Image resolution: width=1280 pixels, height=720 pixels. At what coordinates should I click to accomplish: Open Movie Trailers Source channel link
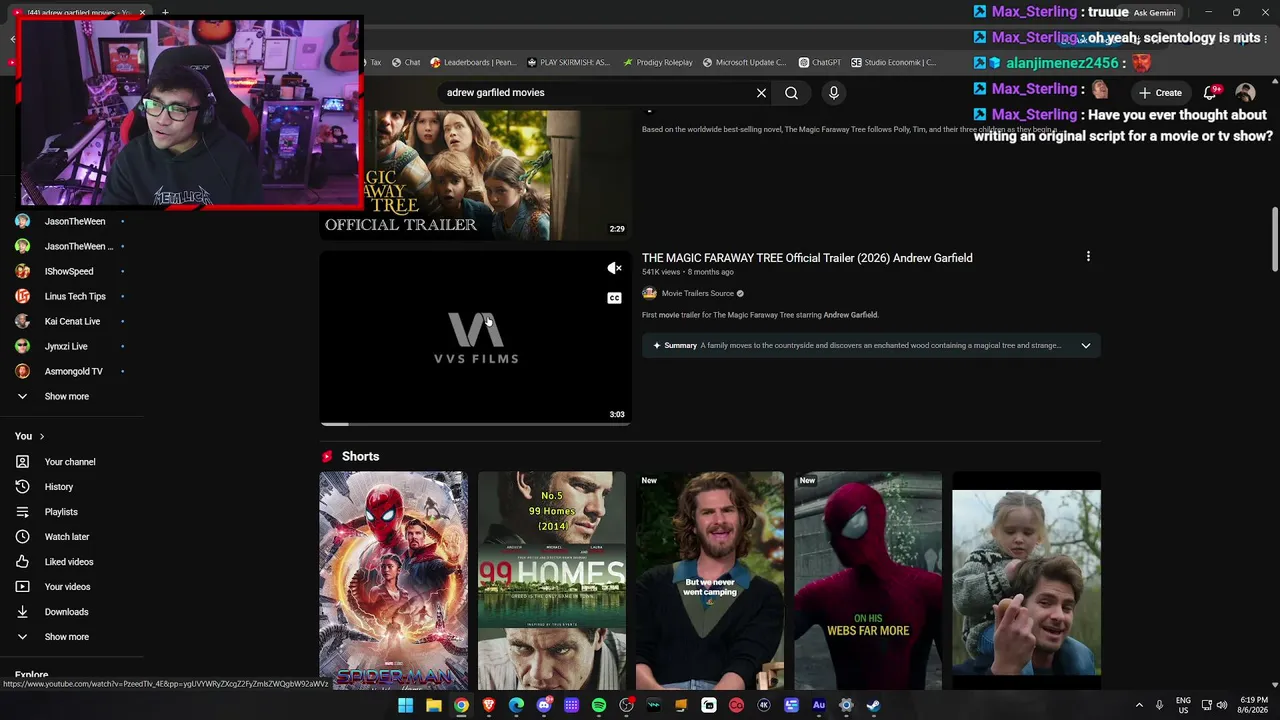(698, 294)
